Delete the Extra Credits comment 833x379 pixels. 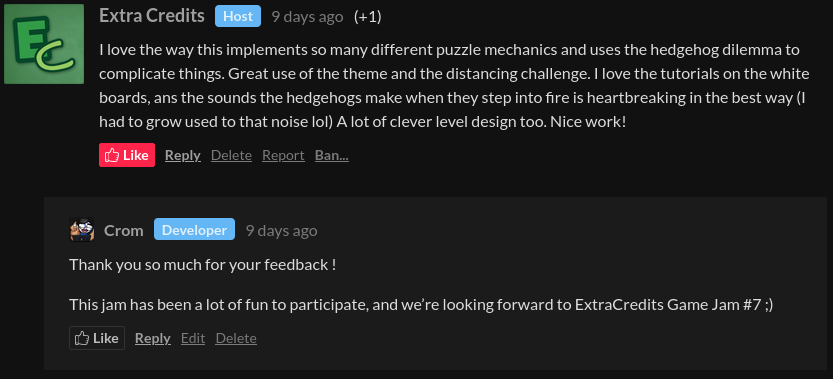232,155
